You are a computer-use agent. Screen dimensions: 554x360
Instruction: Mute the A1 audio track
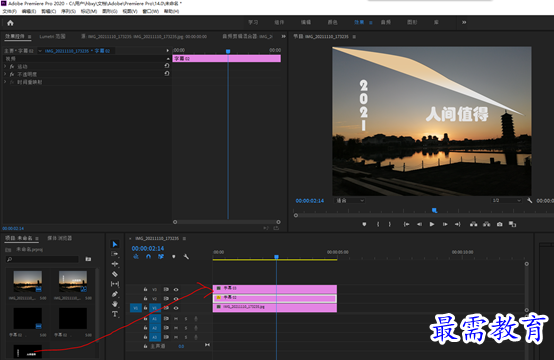176,319
